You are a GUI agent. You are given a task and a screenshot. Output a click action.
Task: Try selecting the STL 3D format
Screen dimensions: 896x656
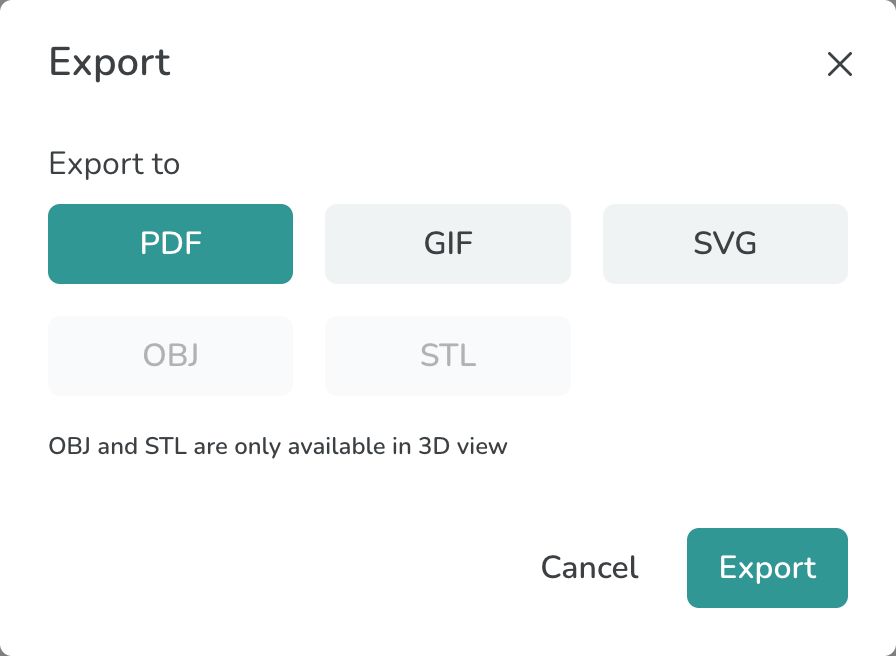tap(448, 355)
